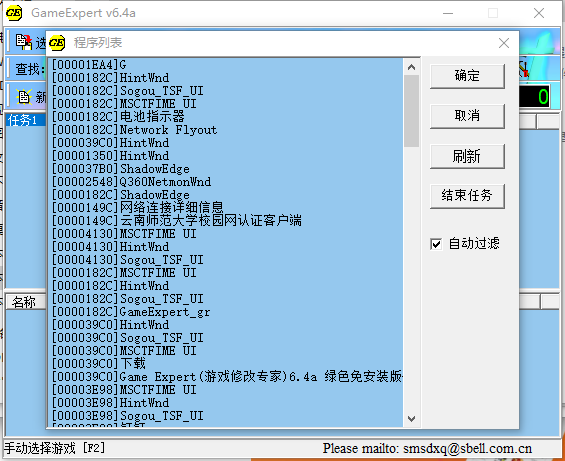Click the 取消 button
565x461 pixels.
[x=467, y=116]
